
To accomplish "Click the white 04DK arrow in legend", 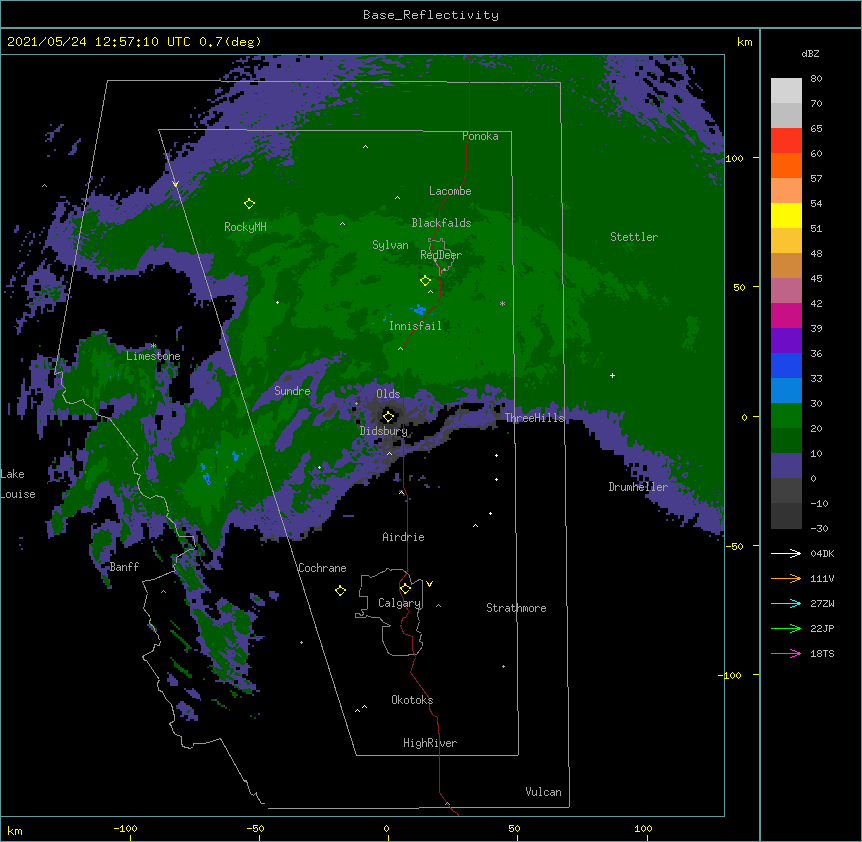I will point(786,553).
